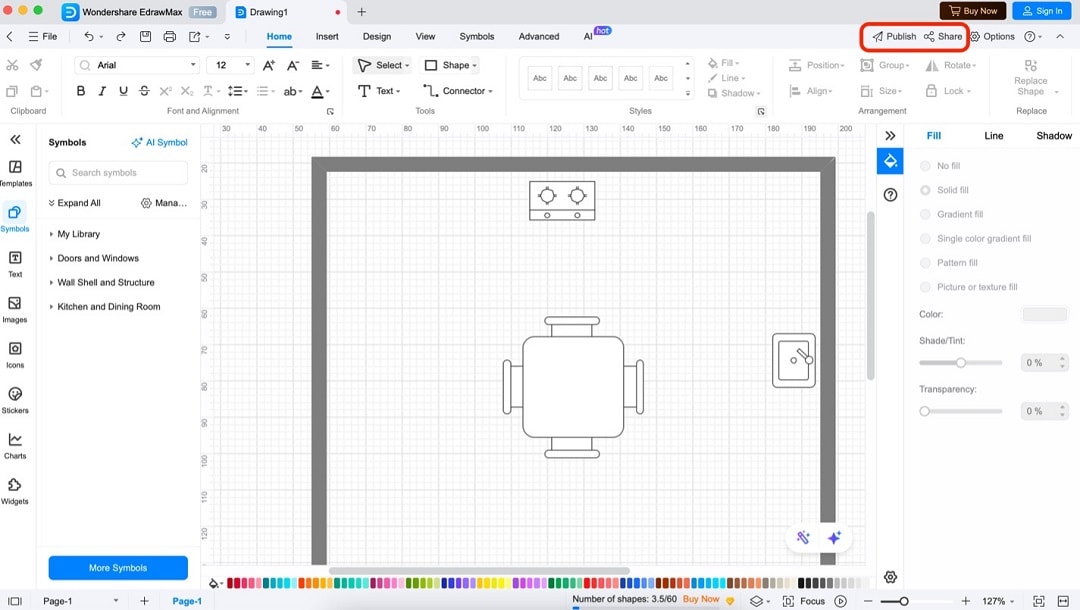Click the Undo arrow icon

89,36
